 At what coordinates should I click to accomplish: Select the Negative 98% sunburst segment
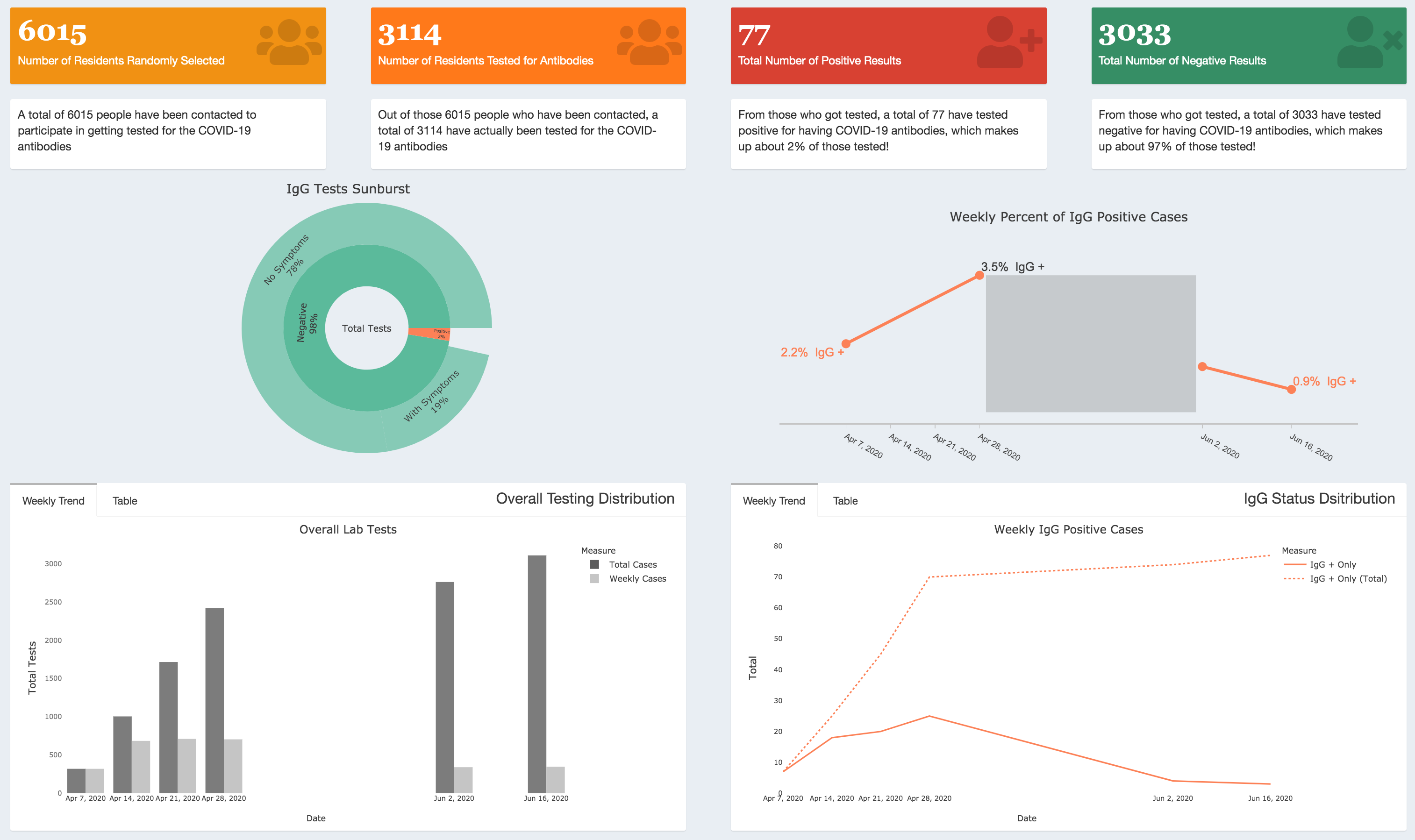[307, 323]
